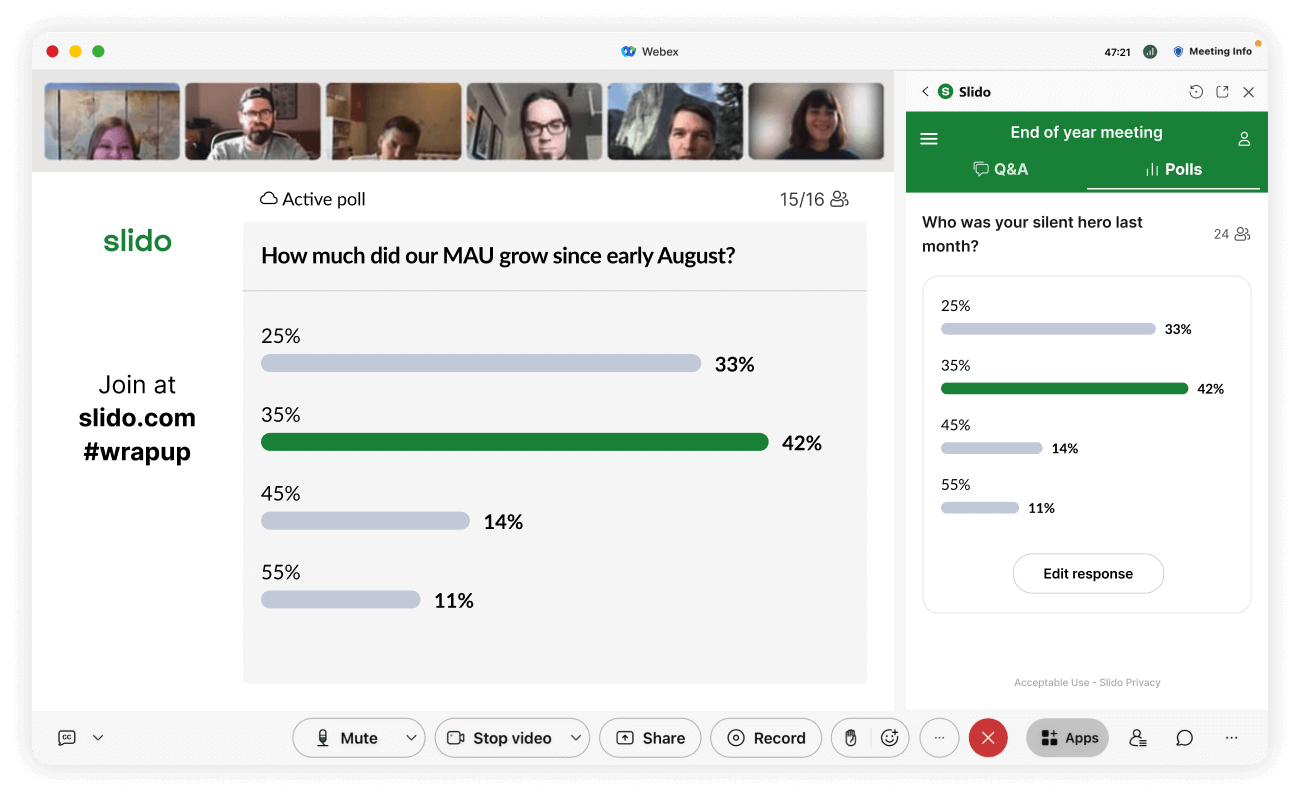Viewport: 1300px width, 797px height.
Task: Open the Slido hamburger menu
Action: [928, 139]
